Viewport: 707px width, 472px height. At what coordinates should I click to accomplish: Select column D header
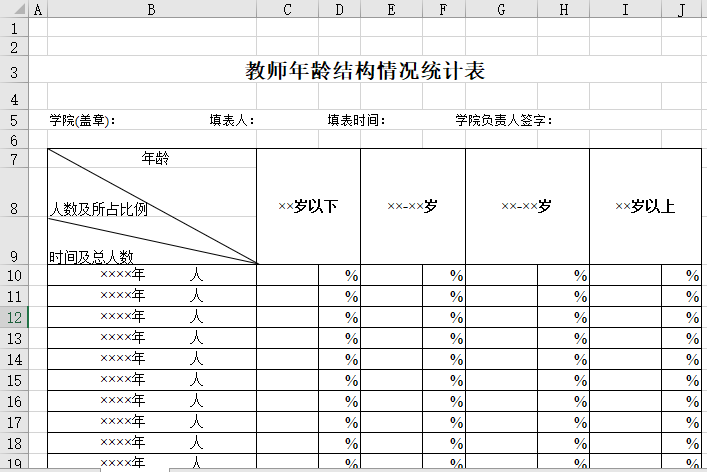(340, 9)
